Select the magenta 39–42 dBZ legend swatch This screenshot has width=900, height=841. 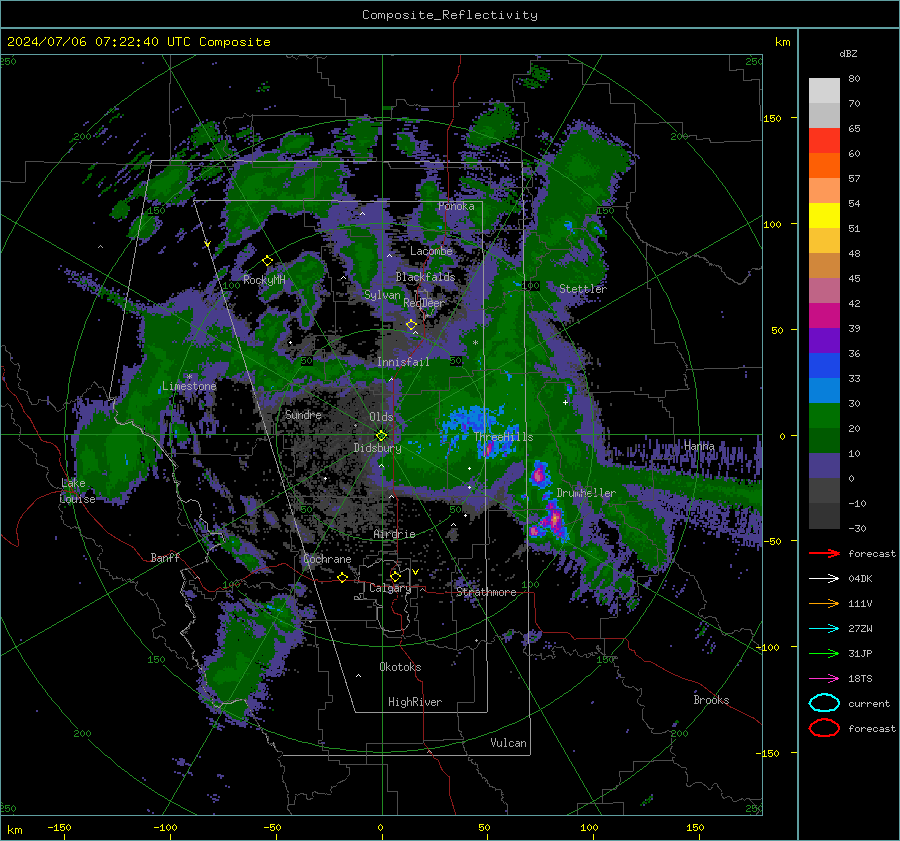[824, 315]
